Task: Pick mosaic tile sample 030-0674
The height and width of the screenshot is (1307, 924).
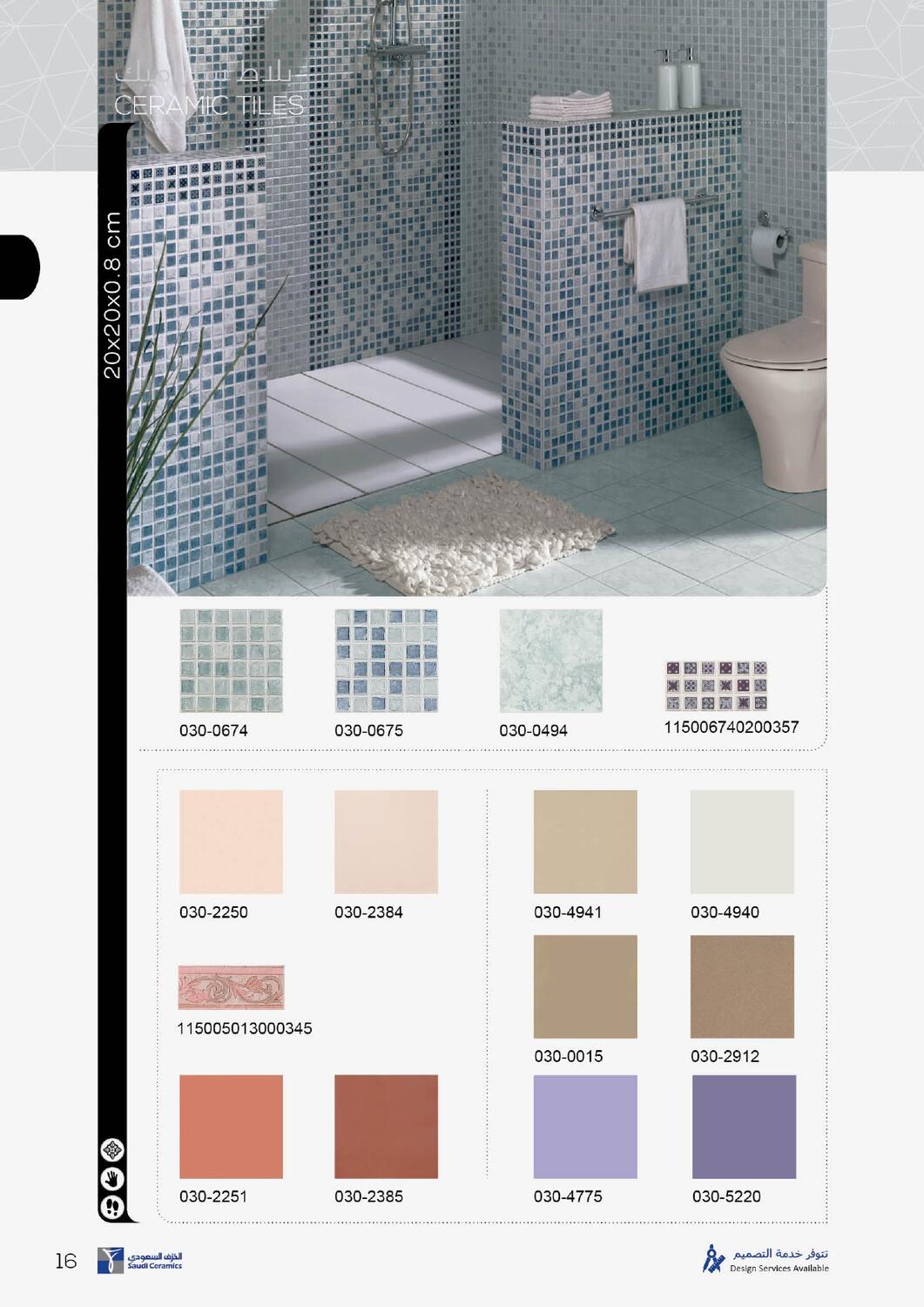Action: [x=231, y=661]
